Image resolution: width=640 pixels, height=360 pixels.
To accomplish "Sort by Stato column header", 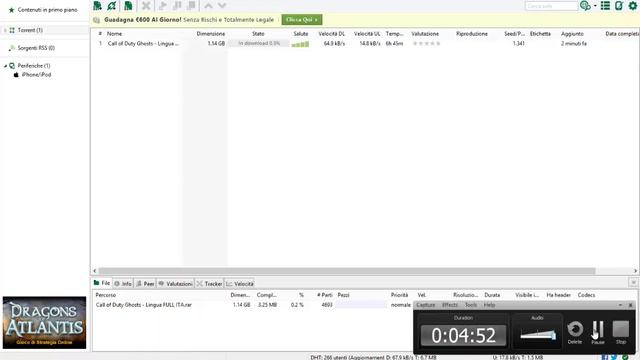I will (258, 34).
